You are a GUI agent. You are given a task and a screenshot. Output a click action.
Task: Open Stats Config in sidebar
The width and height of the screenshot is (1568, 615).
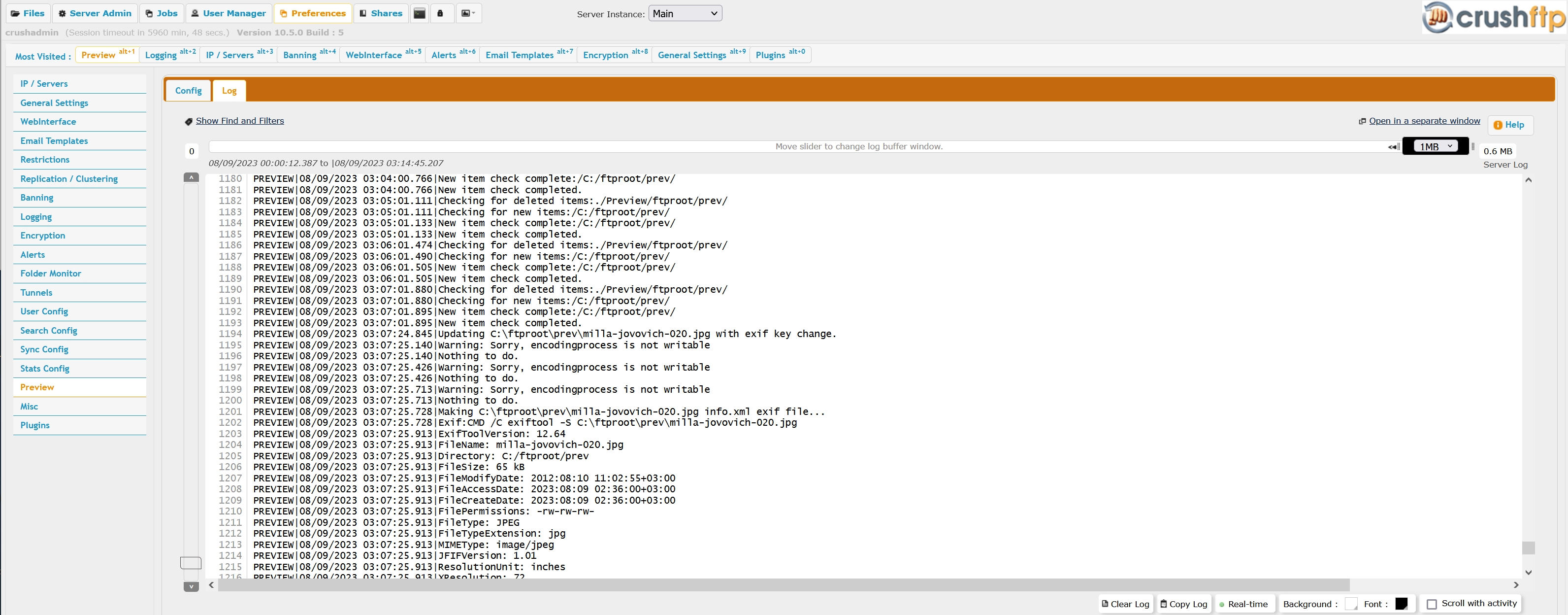coord(80,369)
